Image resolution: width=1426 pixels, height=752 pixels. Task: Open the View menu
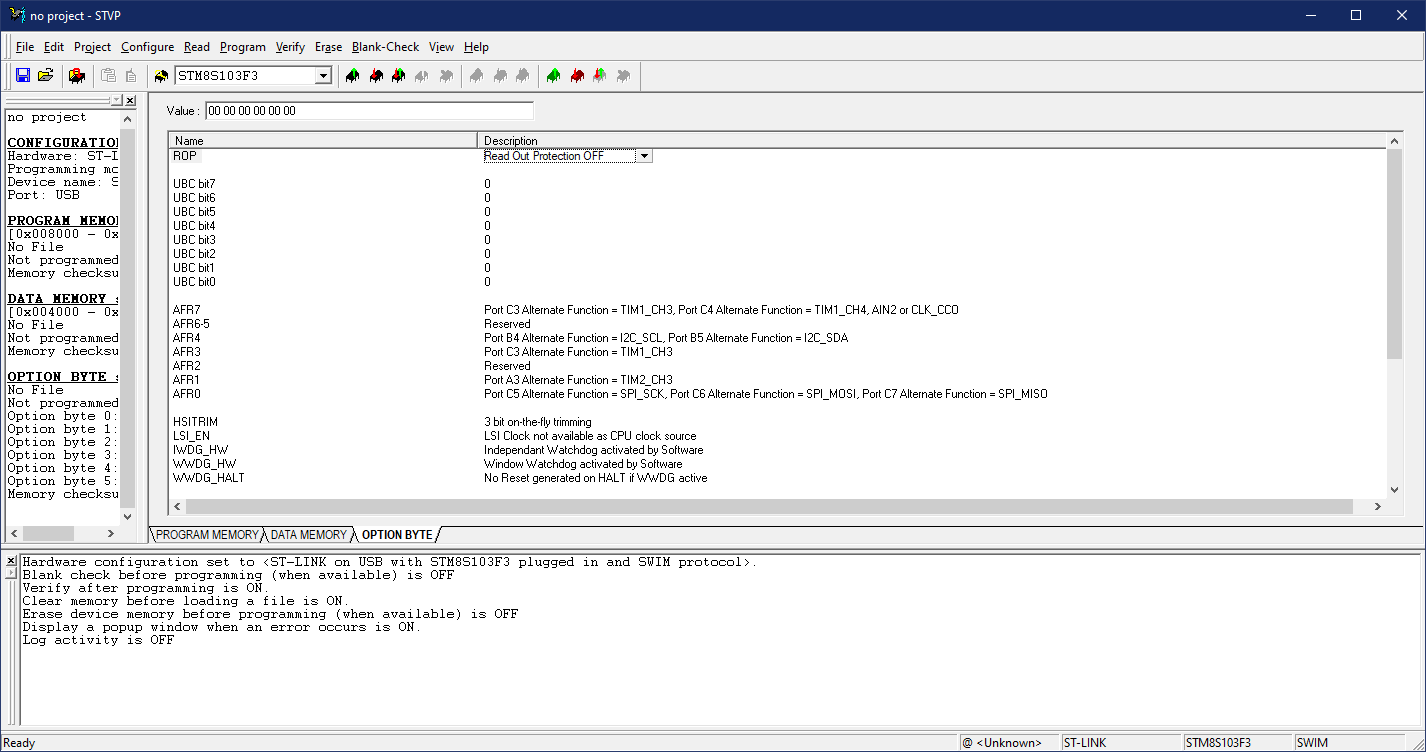[x=441, y=47]
